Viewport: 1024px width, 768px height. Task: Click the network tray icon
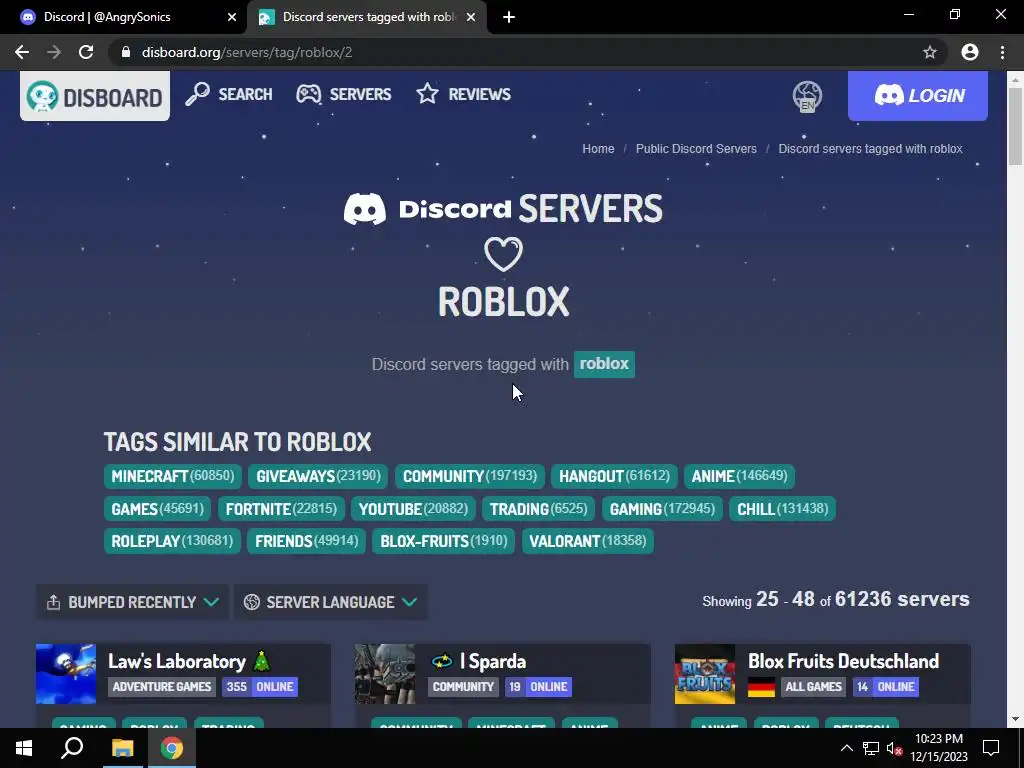coord(870,748)
